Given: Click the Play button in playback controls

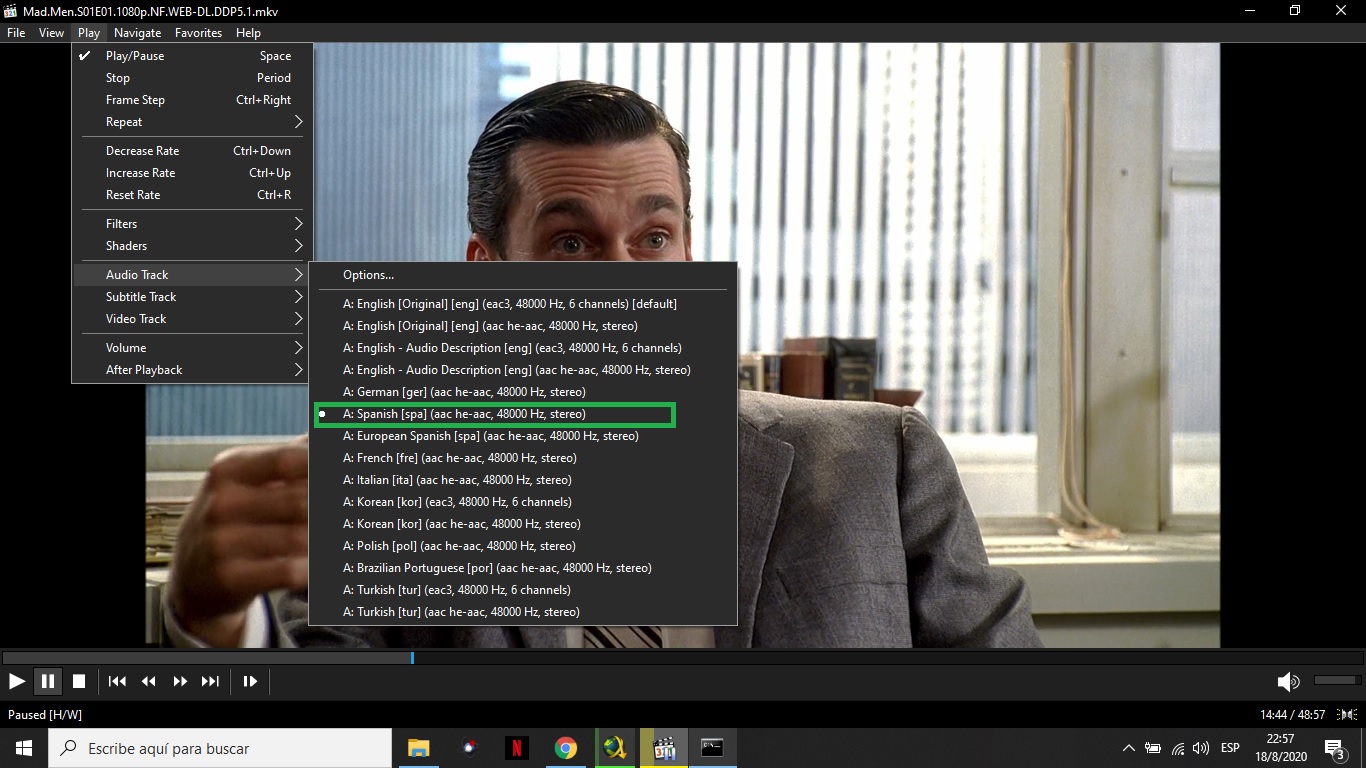Looking at the screenshot, I should [x=17, y=681].
